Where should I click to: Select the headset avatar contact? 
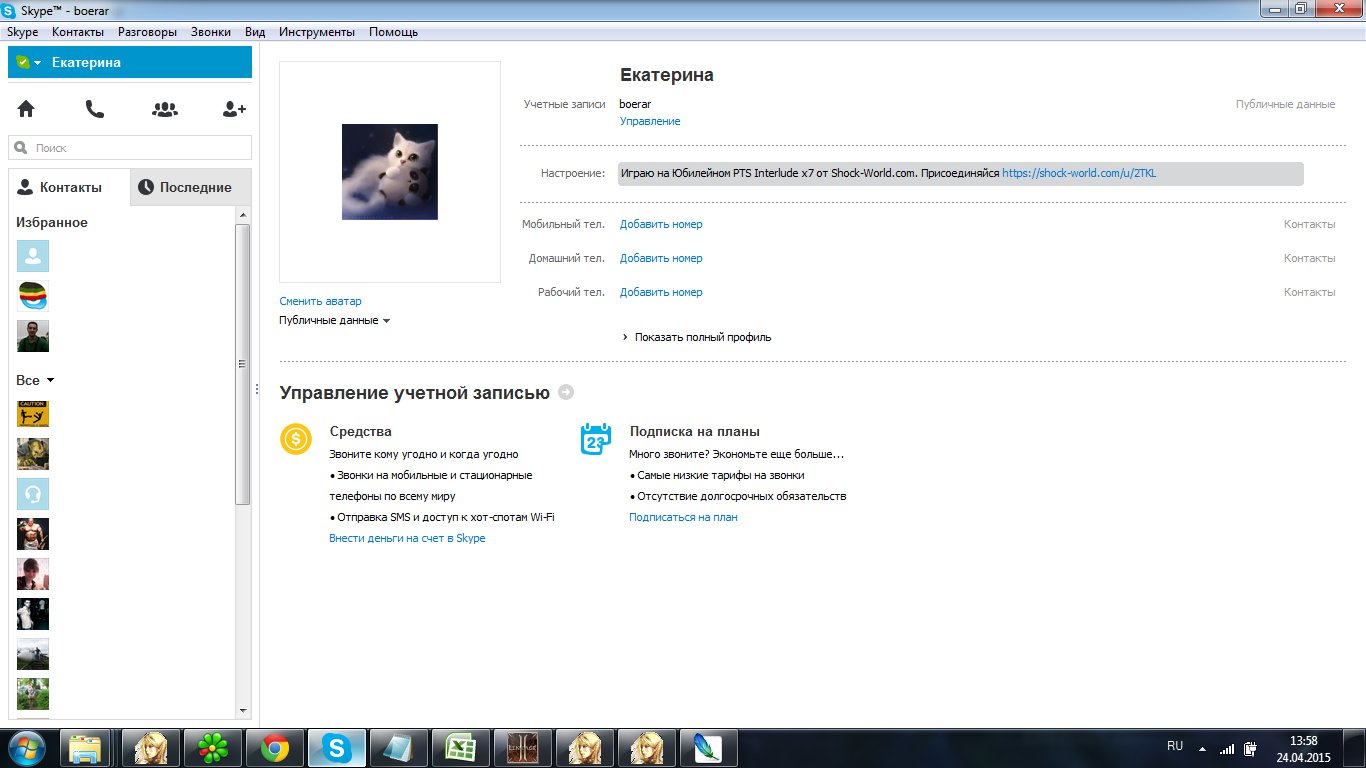[33, 494]
